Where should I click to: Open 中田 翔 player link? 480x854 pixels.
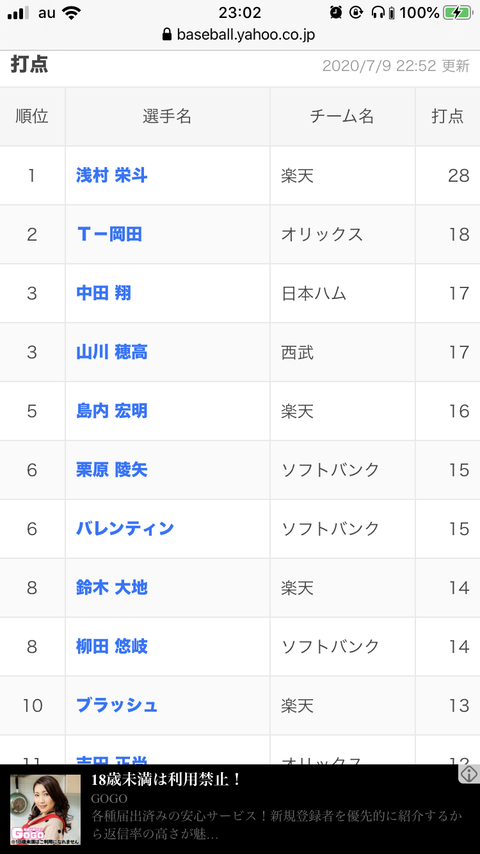[104, 293]
